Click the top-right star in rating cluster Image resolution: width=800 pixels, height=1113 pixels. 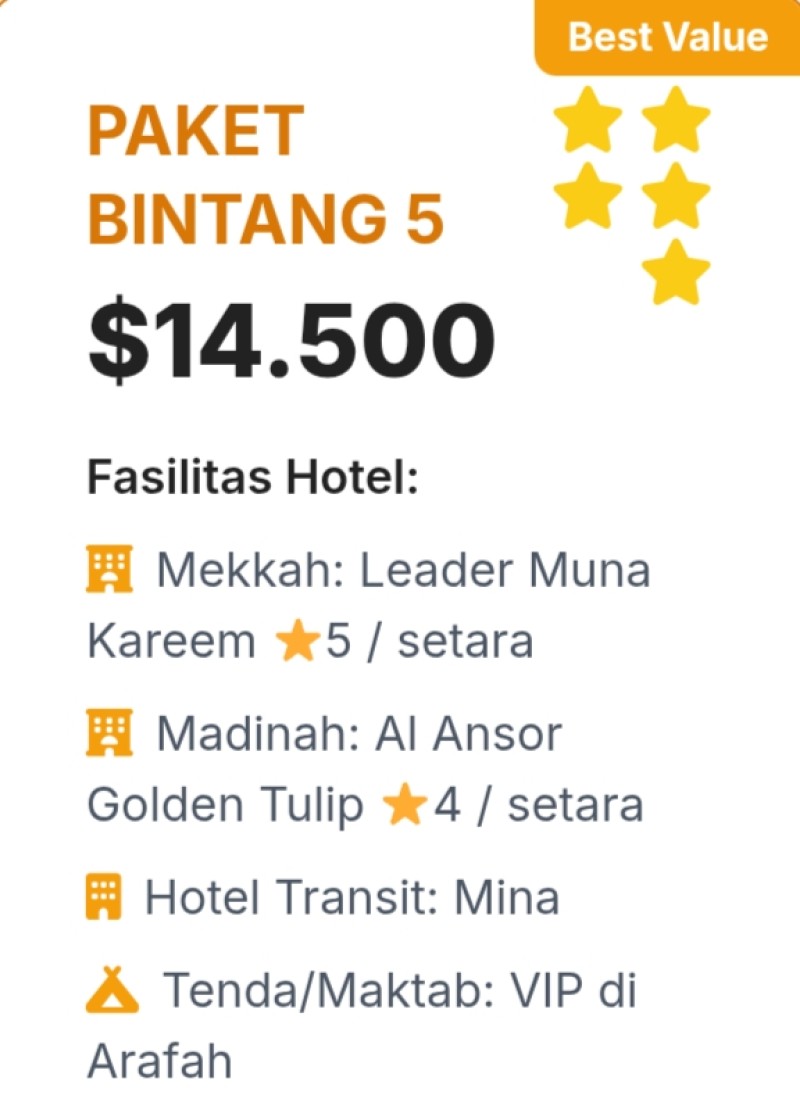point(676,120)
